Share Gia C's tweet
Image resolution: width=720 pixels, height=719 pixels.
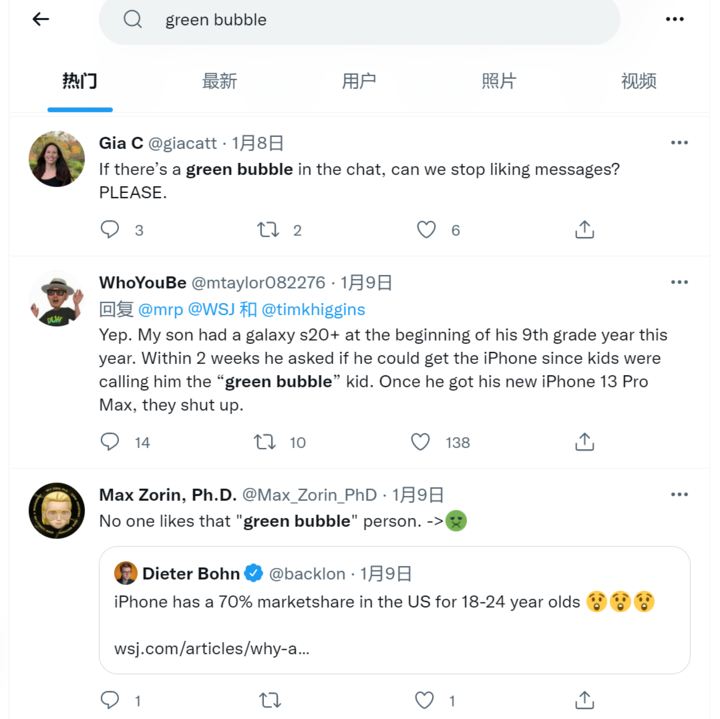pos(585,230)
